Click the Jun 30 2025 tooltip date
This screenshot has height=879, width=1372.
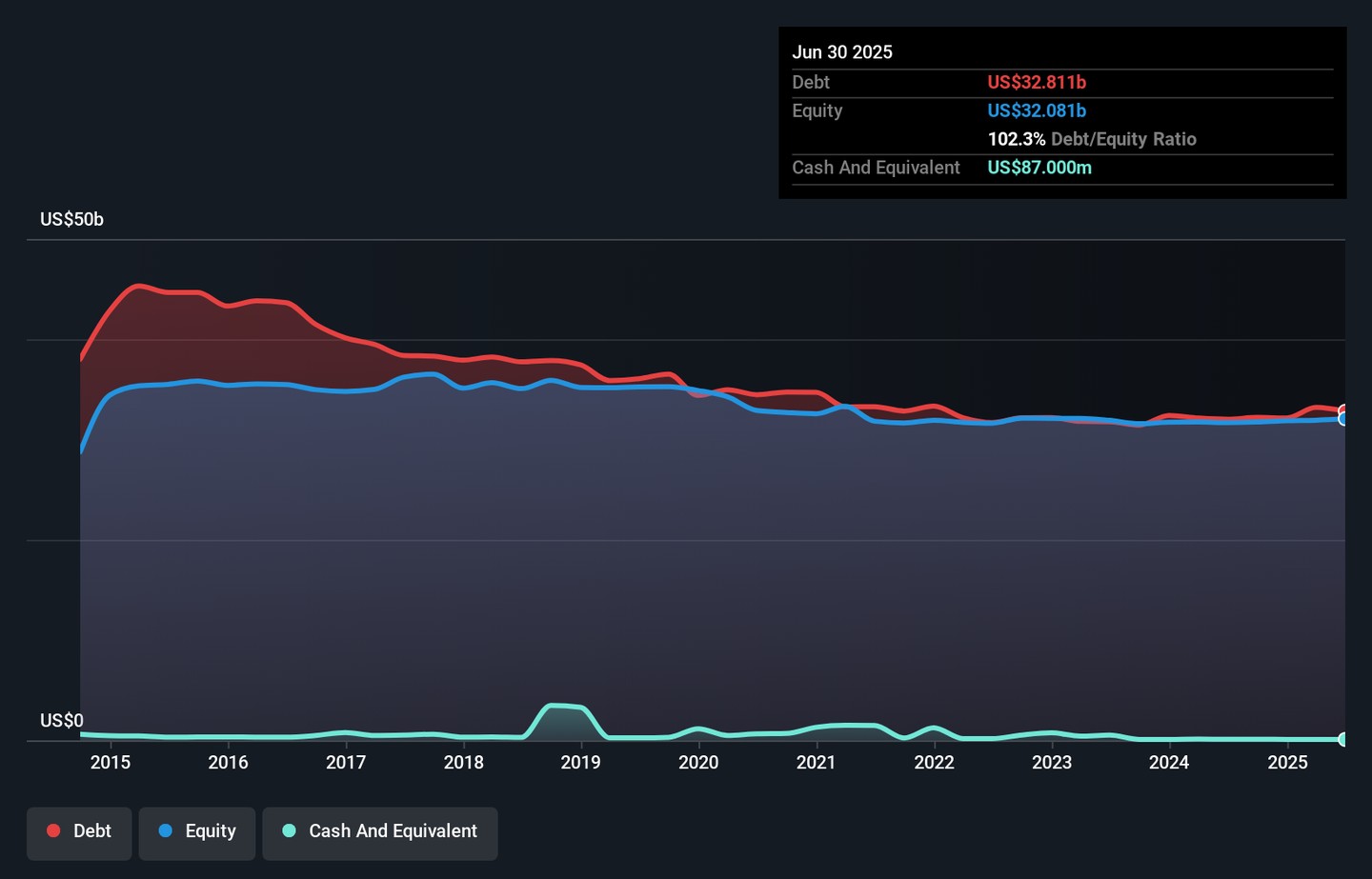(x=842, y=52)
